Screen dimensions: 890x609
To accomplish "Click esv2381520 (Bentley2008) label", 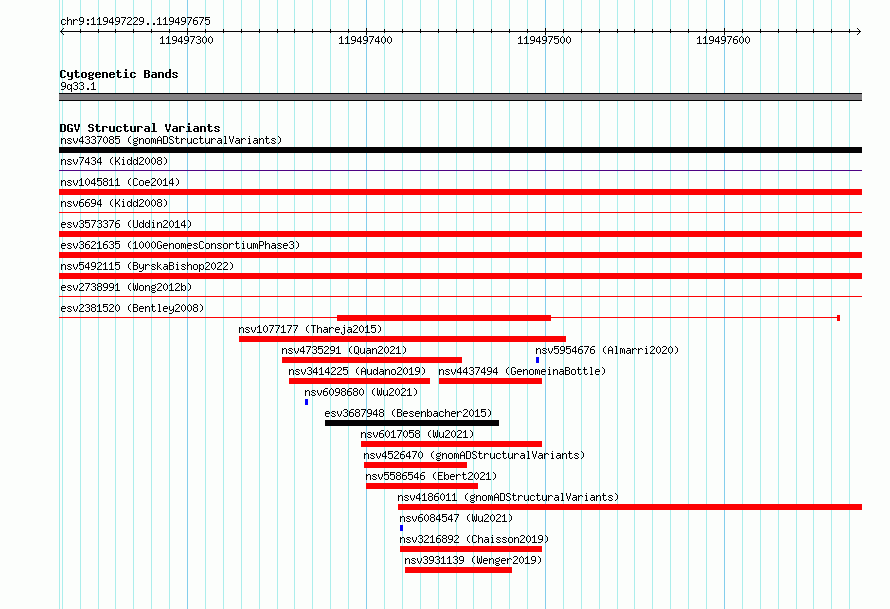I will point(132,308).
